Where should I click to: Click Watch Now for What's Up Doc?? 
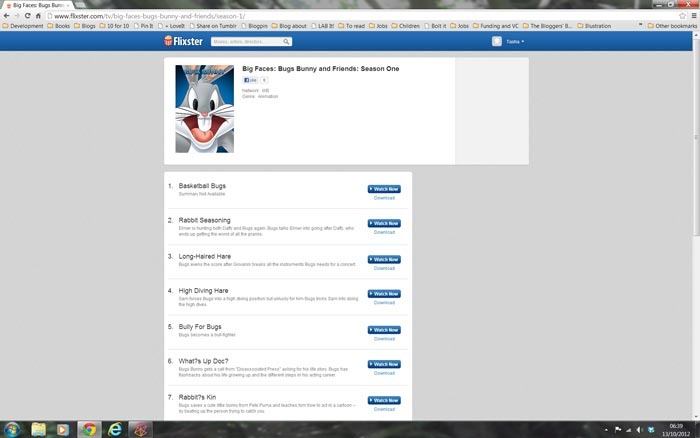(x=384, y=364)
